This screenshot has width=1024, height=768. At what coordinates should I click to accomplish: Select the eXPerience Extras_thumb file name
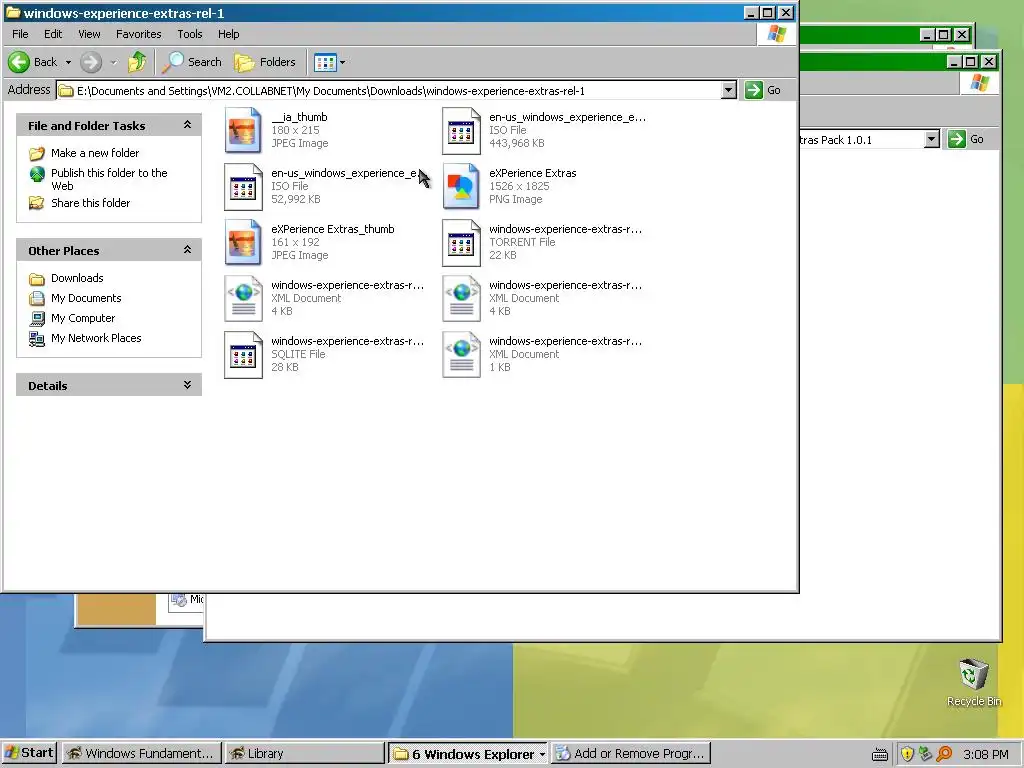333,229
